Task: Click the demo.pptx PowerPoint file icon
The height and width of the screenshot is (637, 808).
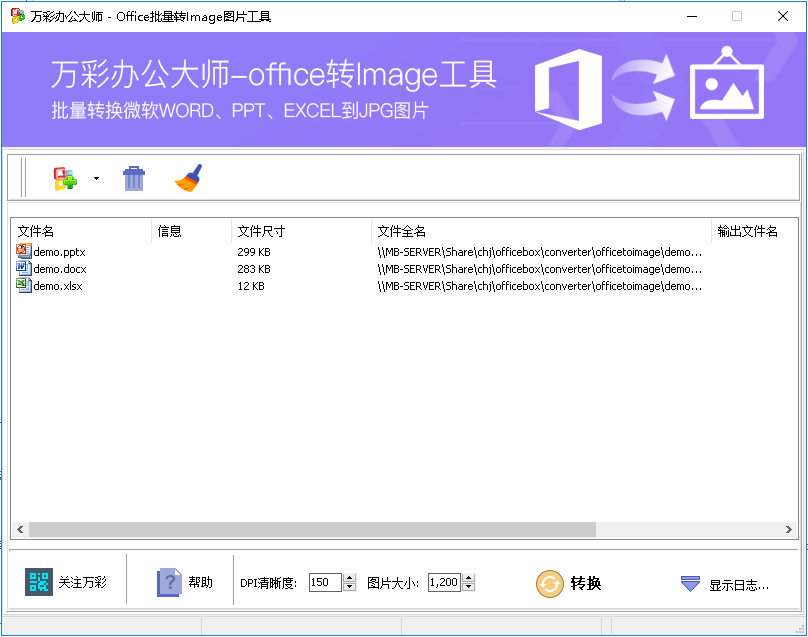Action: (x=24, y=251)
